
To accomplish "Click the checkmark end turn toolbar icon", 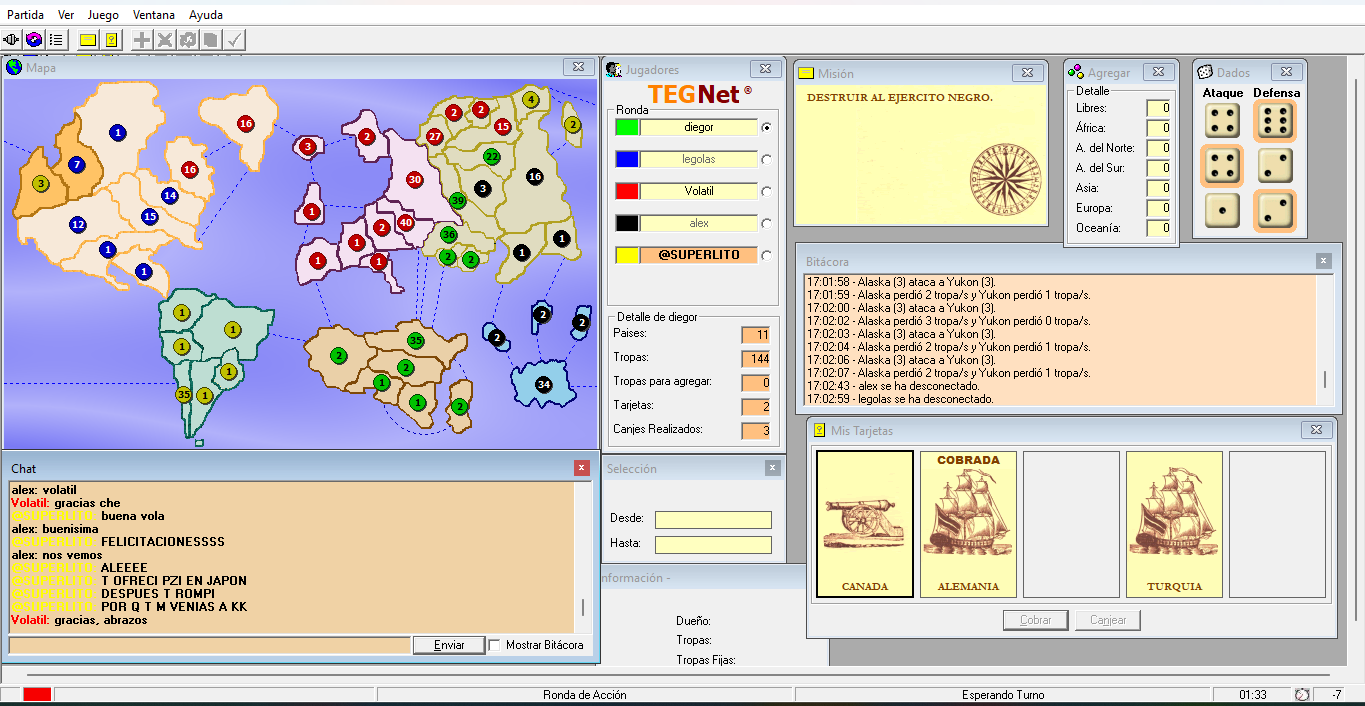I will (234, 40).
